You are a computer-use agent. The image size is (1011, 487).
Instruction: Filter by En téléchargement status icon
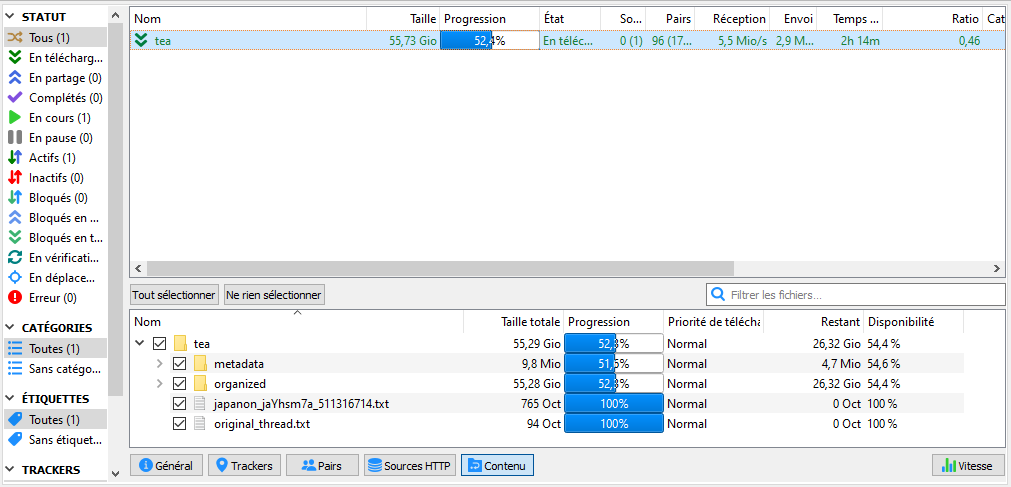click(x=15, y=58)
